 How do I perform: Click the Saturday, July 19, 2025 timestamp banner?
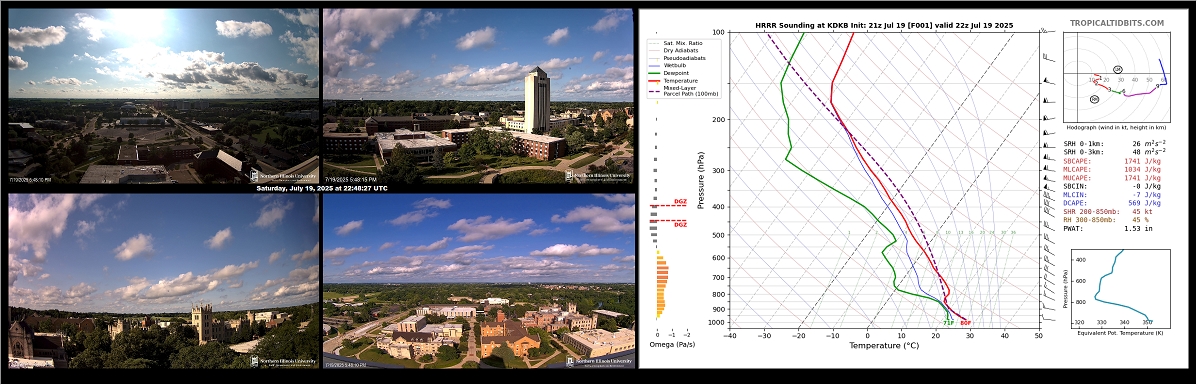(x=321, y=188)
